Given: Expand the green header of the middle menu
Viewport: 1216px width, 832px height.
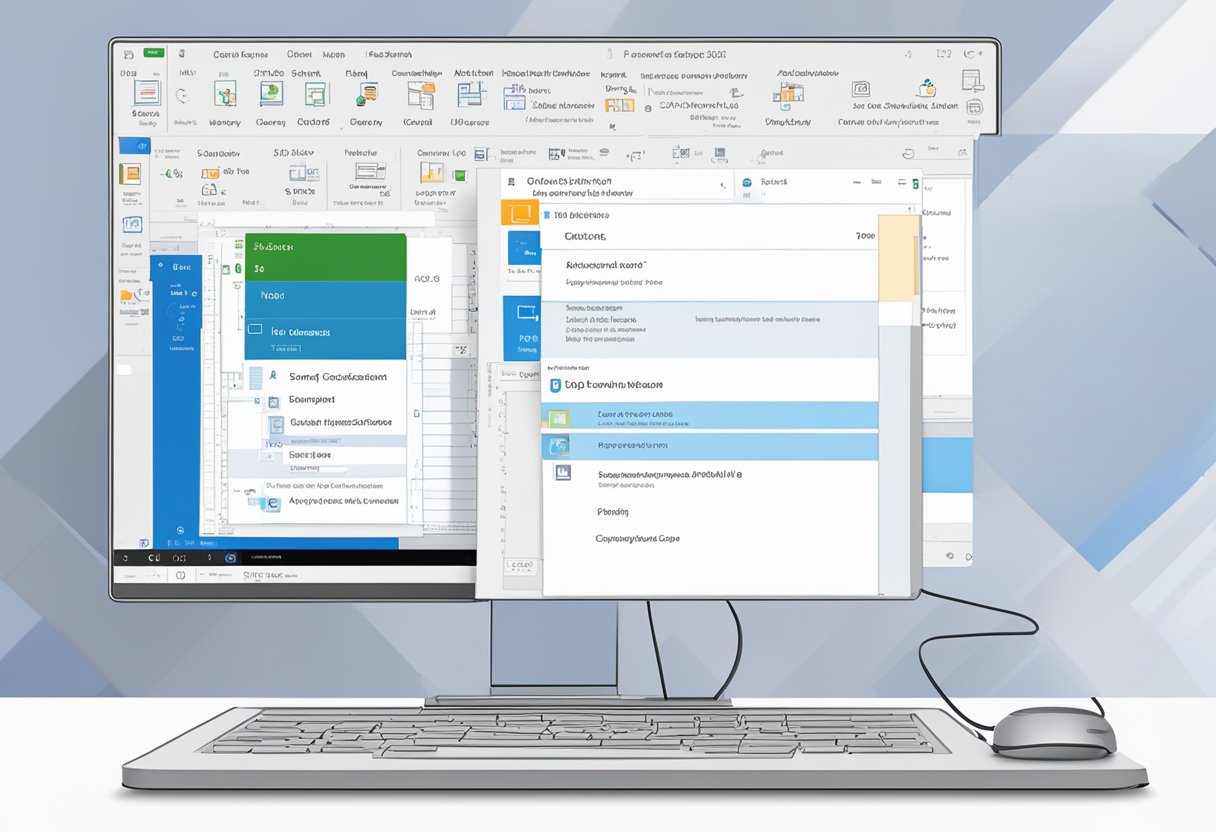Looking at the screenshot, I should click(325, 246).
